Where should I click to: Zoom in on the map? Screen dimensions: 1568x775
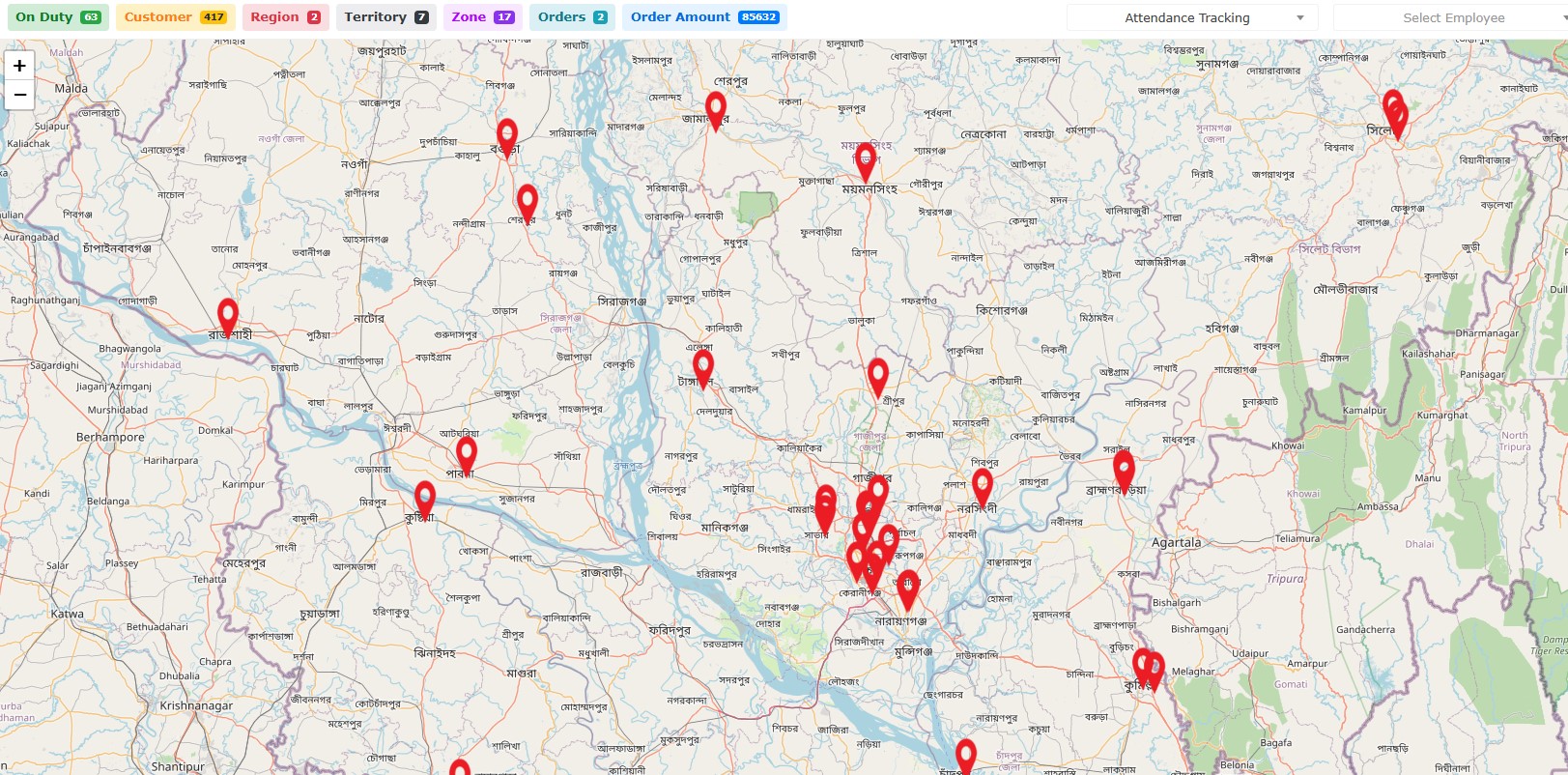tap(19, 66)
